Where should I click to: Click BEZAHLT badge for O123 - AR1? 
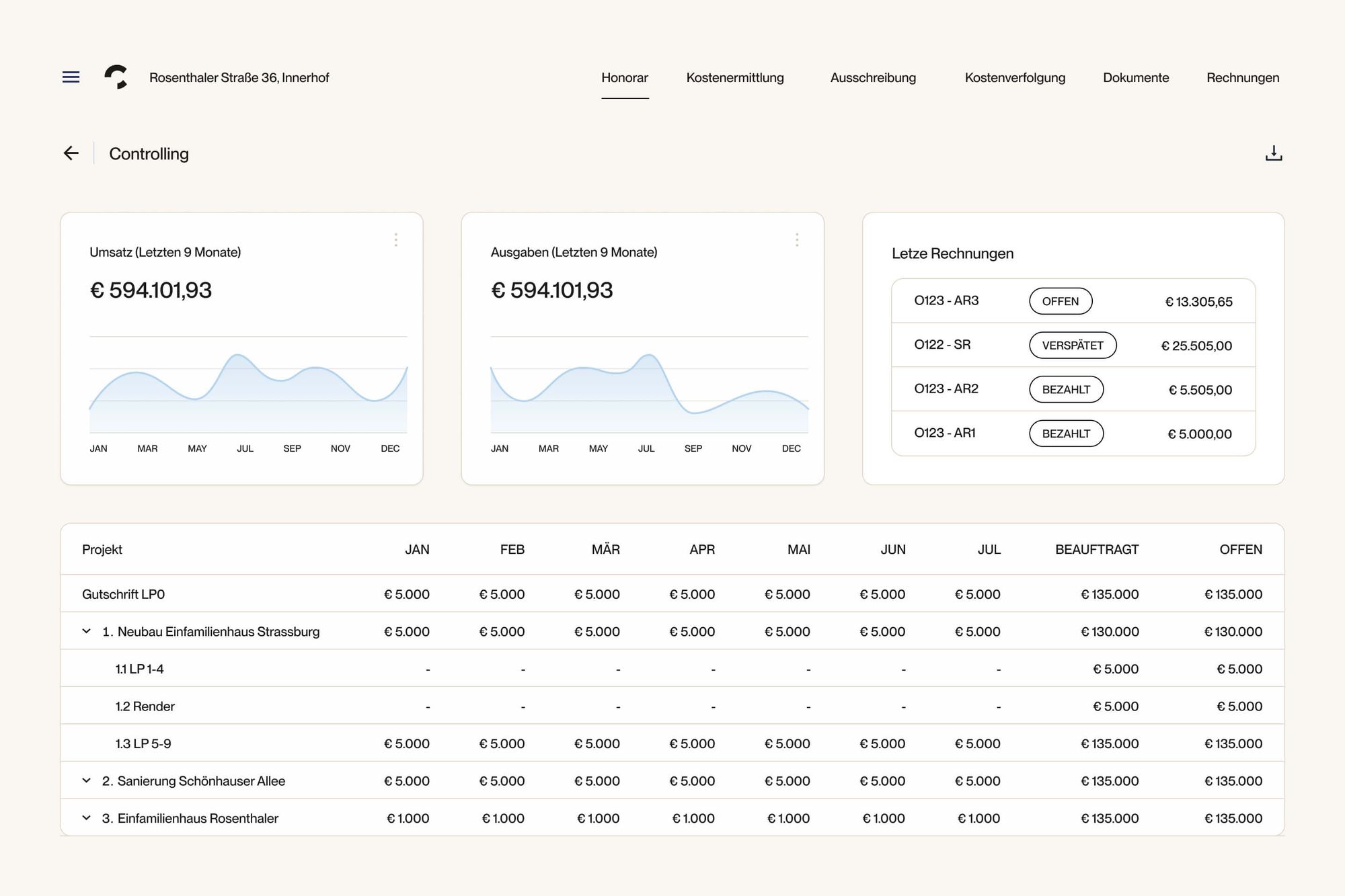(1066, 434)
